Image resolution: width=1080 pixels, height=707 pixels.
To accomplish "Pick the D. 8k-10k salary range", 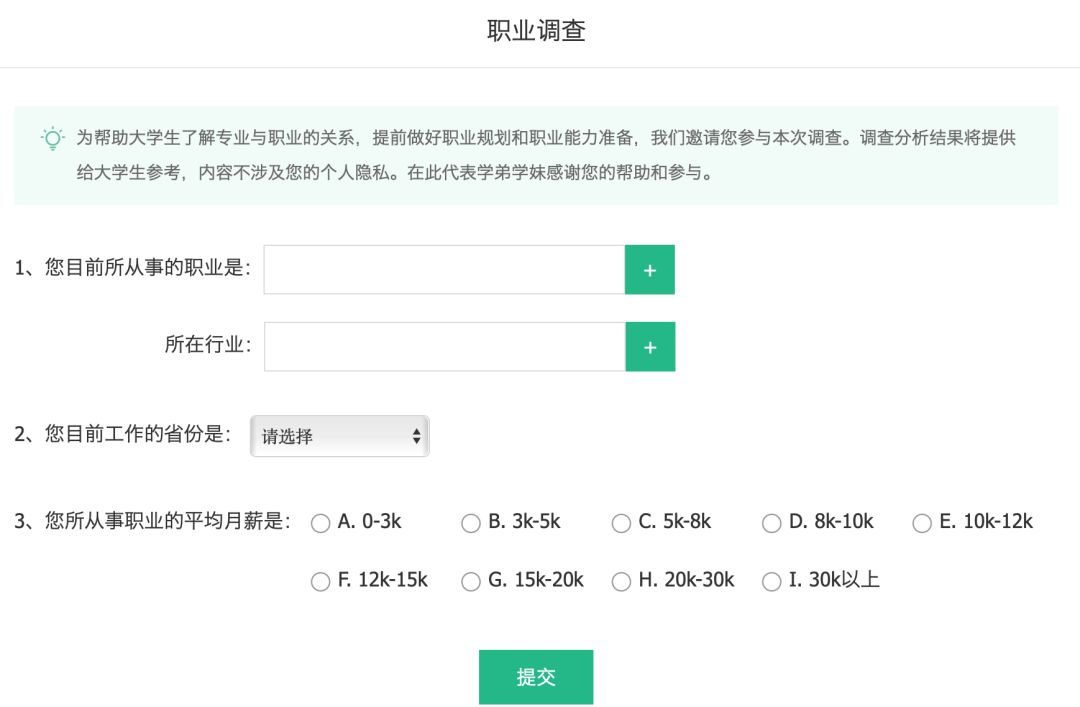I will [x=771, y=523].
